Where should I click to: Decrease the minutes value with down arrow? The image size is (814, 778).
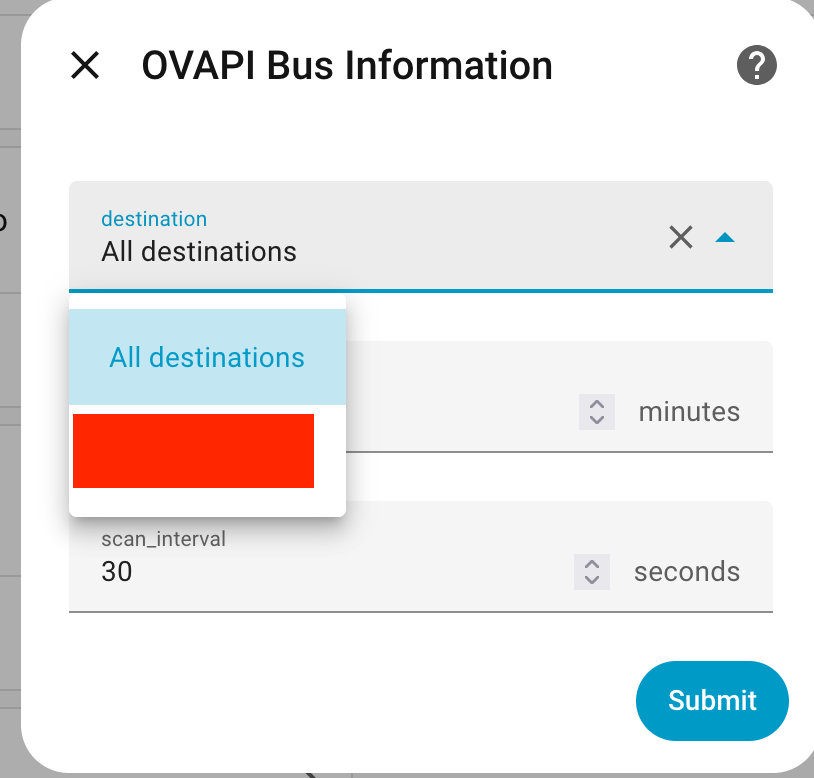click(597, 419)
